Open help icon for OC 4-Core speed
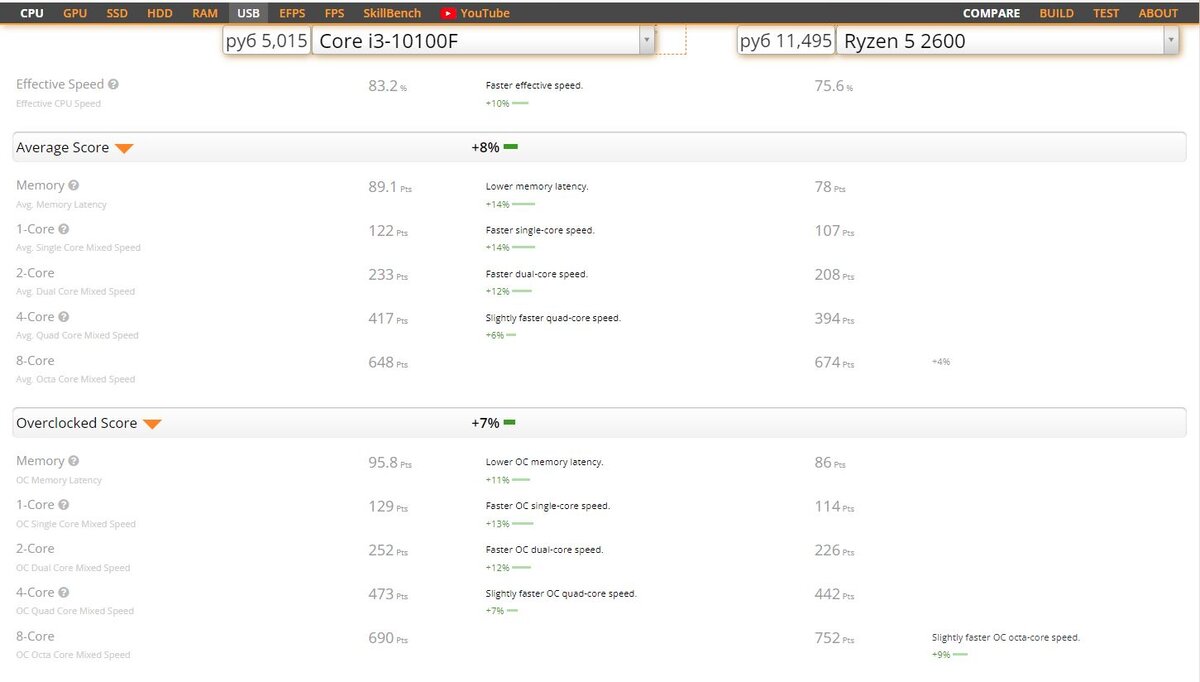 (x=64, y=593)
